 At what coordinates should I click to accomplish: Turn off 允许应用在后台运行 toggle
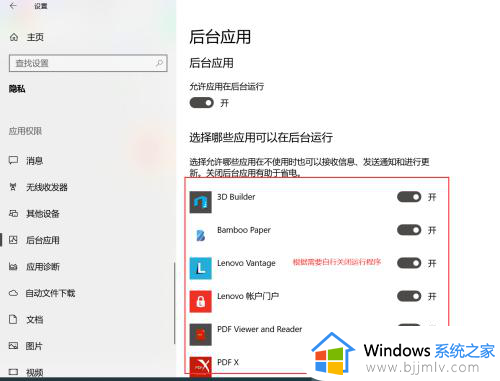201,103
